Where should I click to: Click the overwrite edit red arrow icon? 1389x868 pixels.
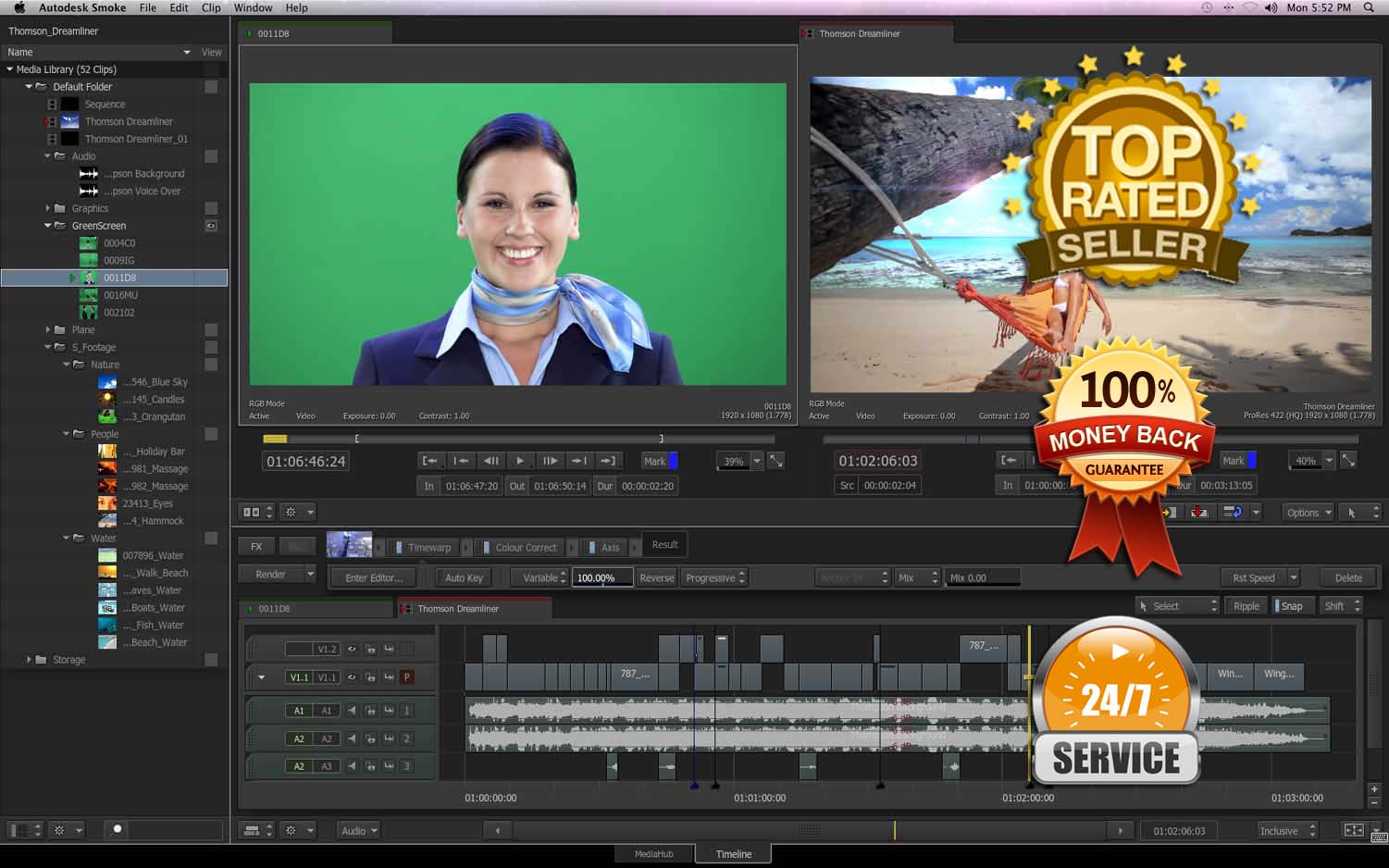click(1199, 513)
